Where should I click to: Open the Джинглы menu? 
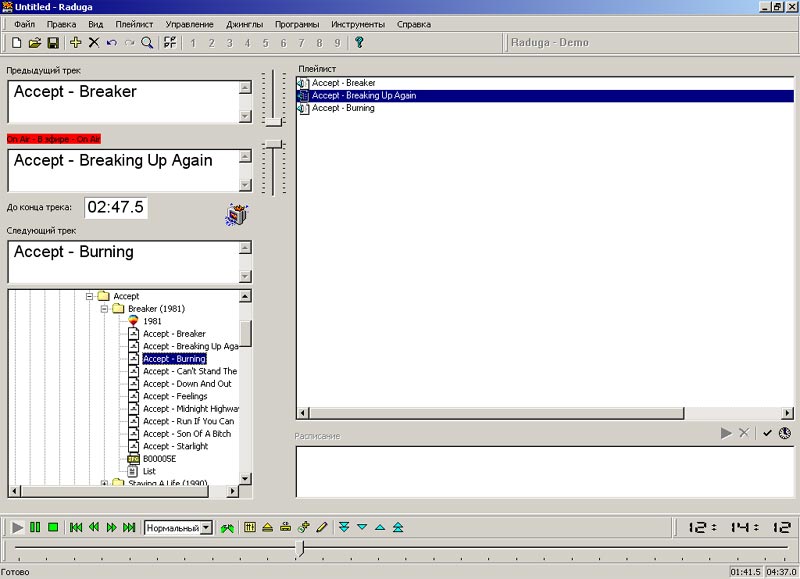(246, 24)
